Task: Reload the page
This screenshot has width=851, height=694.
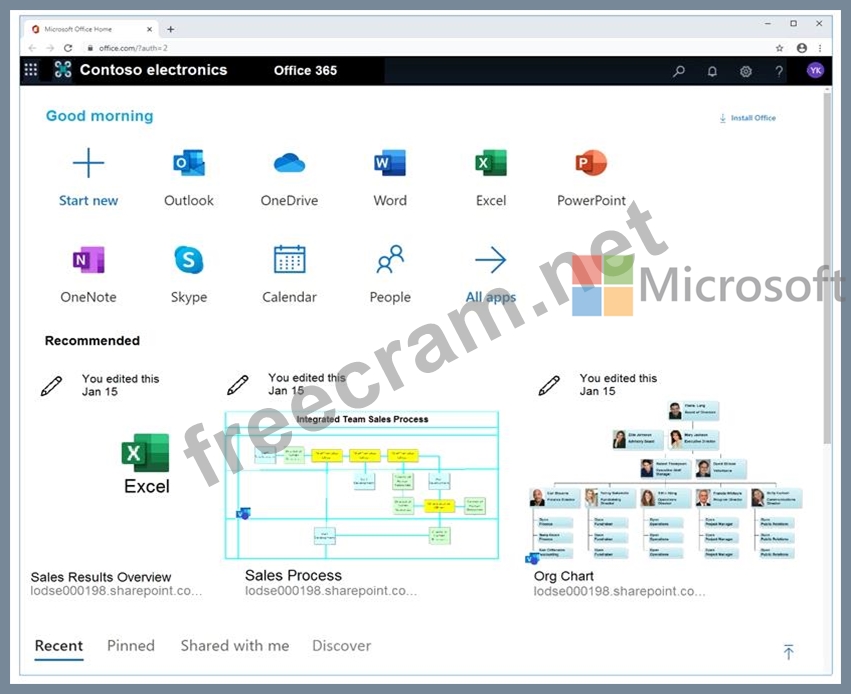Action: 68,48
